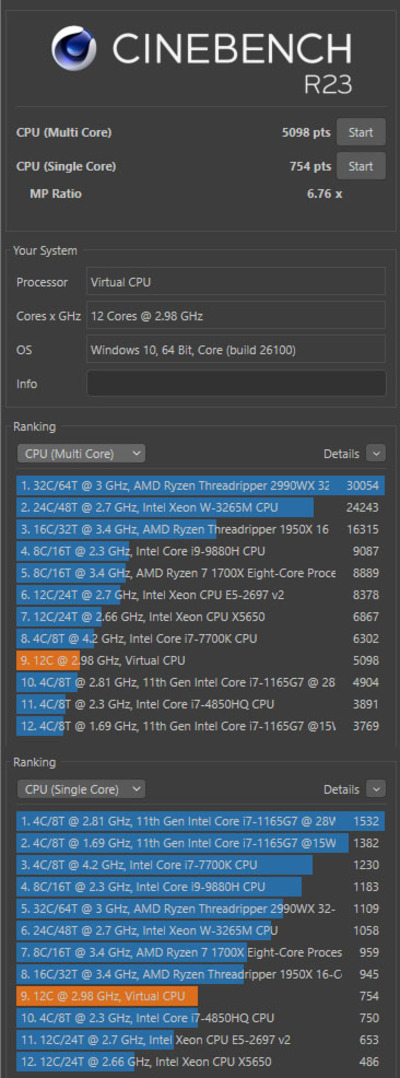Select i7-1165G7 15W row scoring 1382
400x1078 pixels.
(x=200, y=842)
